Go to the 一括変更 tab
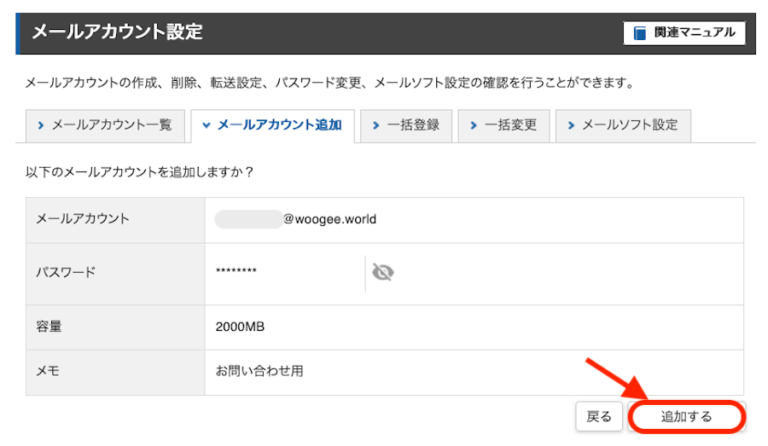The width and height of the screenshot is (768, 446). point(502,125)
